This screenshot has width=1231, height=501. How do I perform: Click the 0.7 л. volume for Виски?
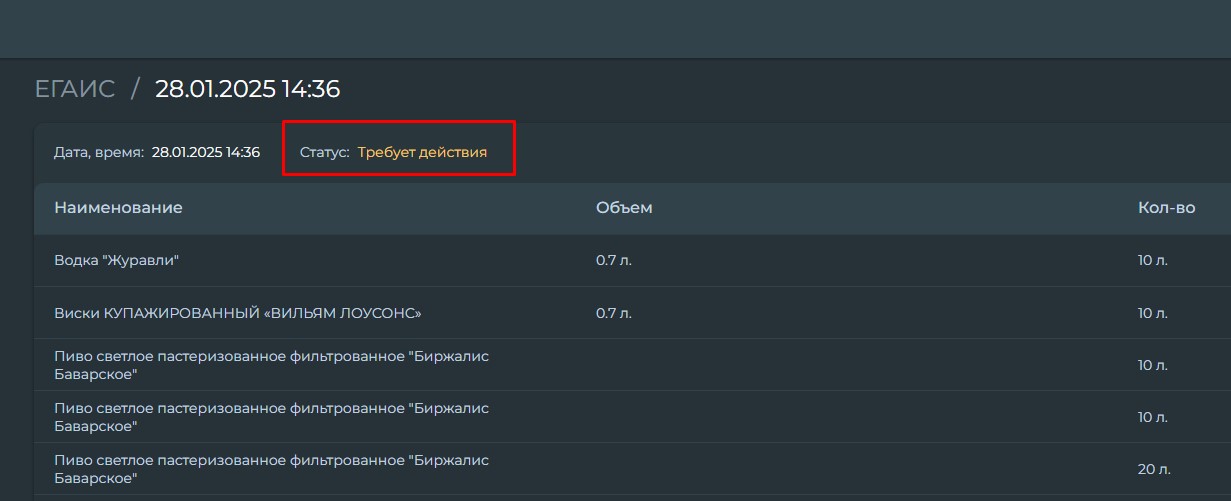614,313
